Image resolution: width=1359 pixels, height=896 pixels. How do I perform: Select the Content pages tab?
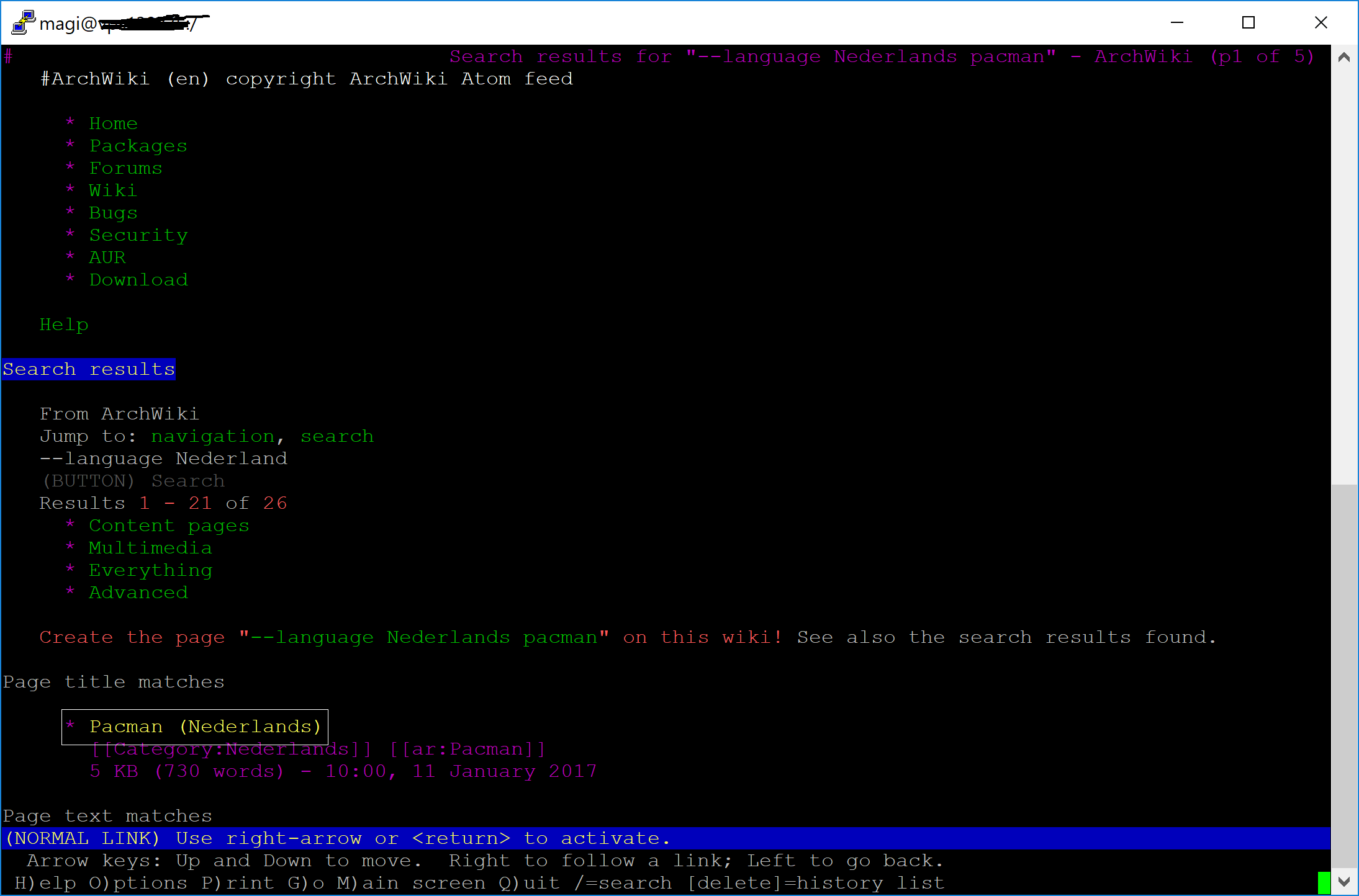click(169, 526)
